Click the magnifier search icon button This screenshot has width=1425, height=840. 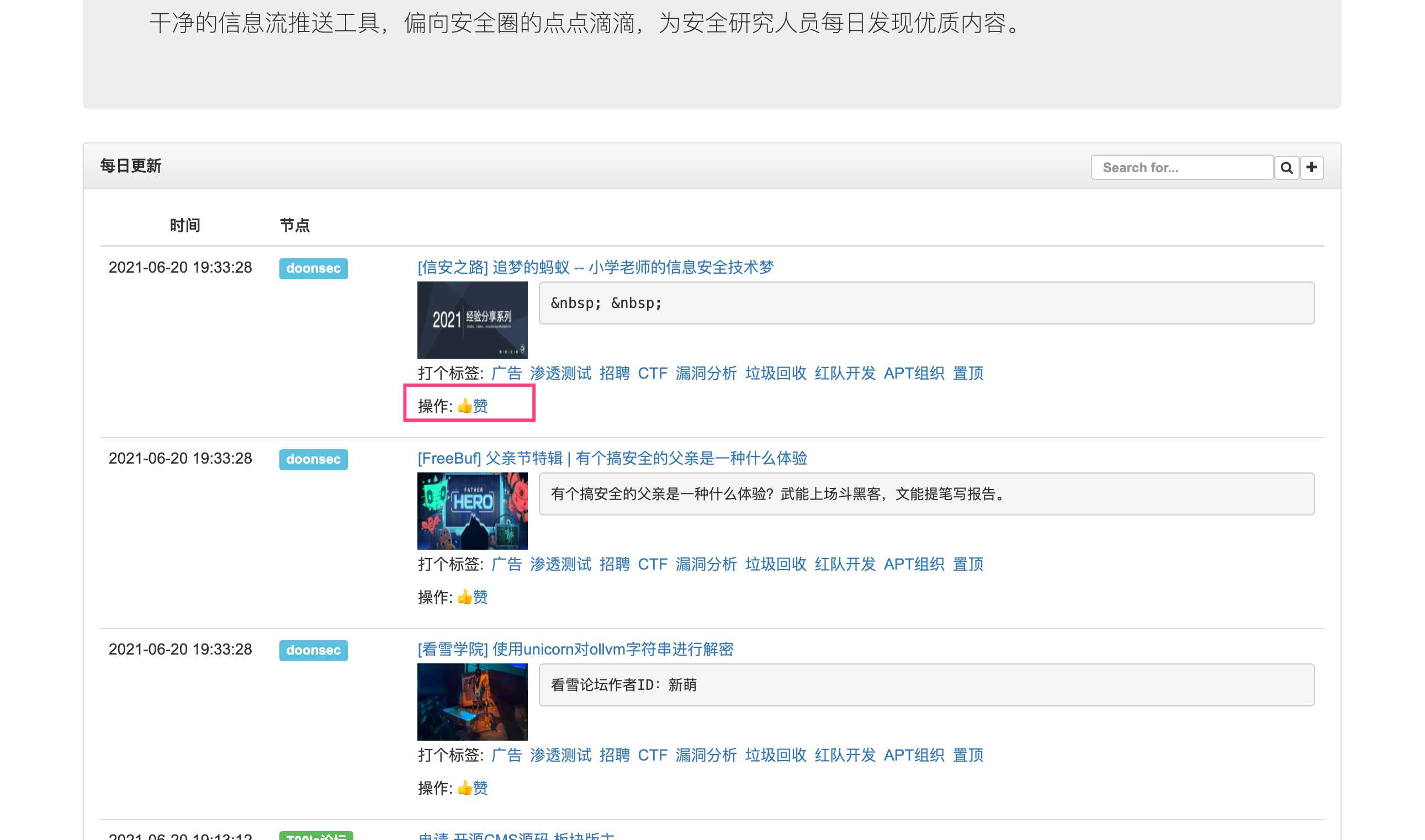click(x=1286, y=168)
